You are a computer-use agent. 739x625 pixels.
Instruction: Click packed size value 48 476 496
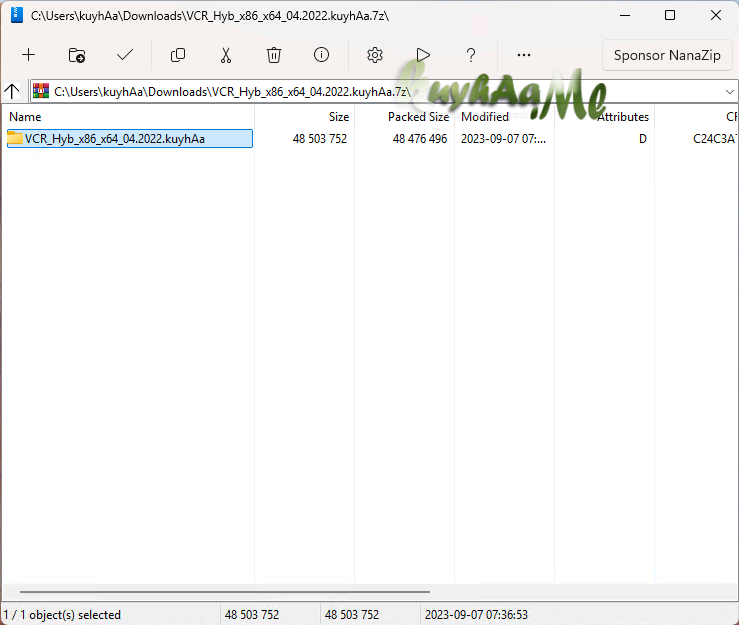[420, 139]
